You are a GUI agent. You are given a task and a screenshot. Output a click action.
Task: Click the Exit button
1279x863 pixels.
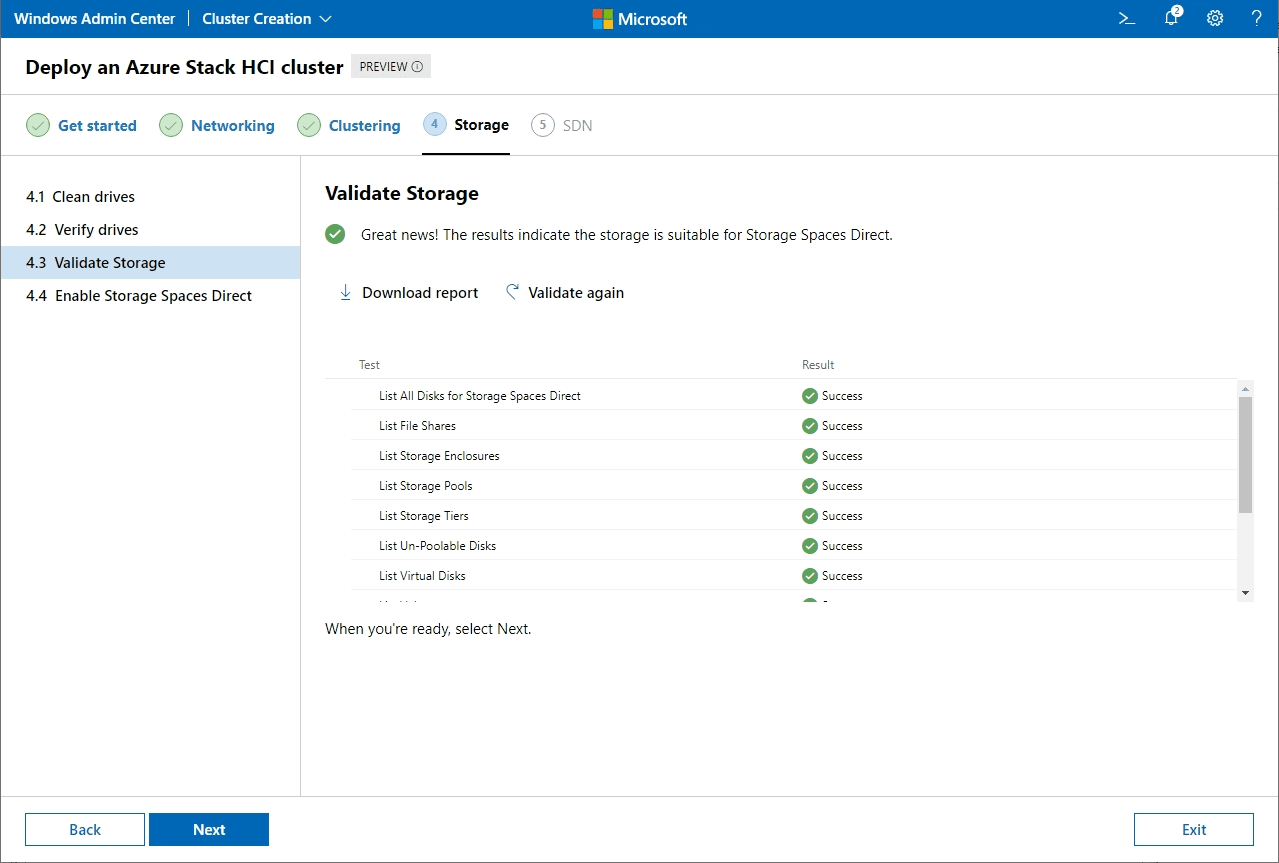coord(1193,829)
